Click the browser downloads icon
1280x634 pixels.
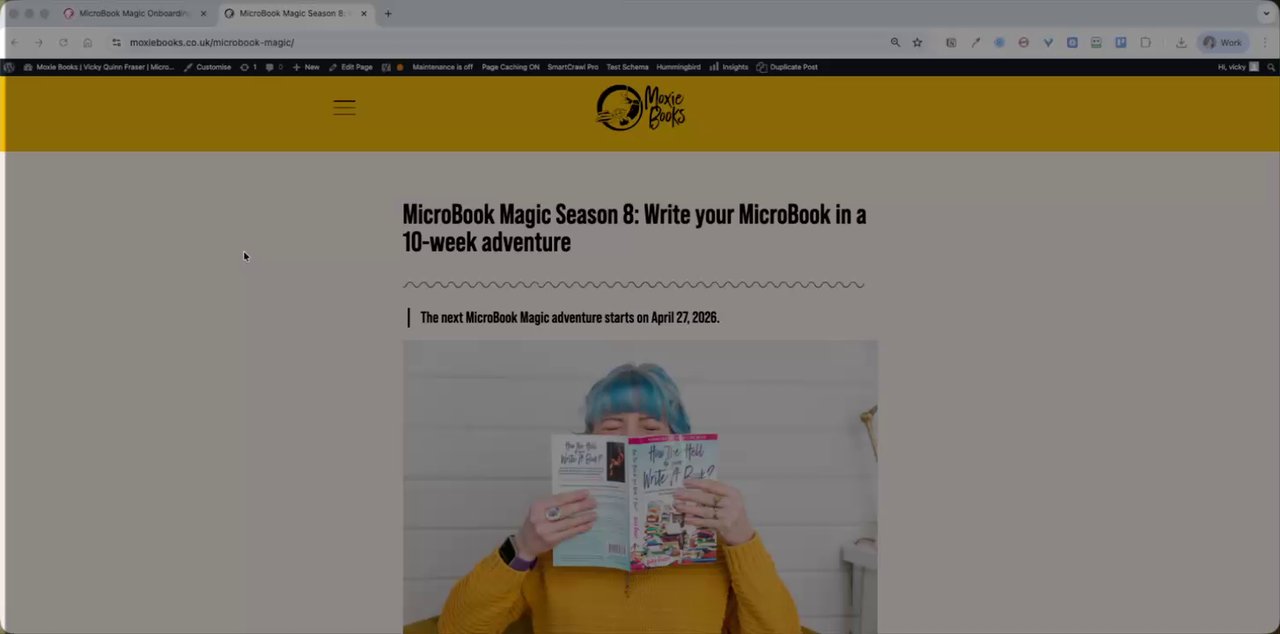pos(1181,43)
